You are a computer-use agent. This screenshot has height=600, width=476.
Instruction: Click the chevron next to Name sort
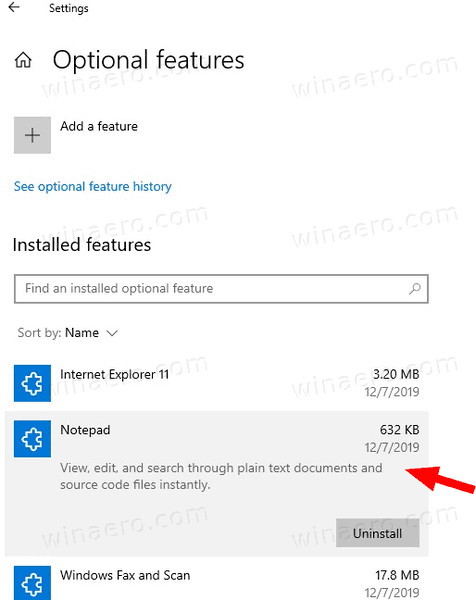[x=112, y=333]
